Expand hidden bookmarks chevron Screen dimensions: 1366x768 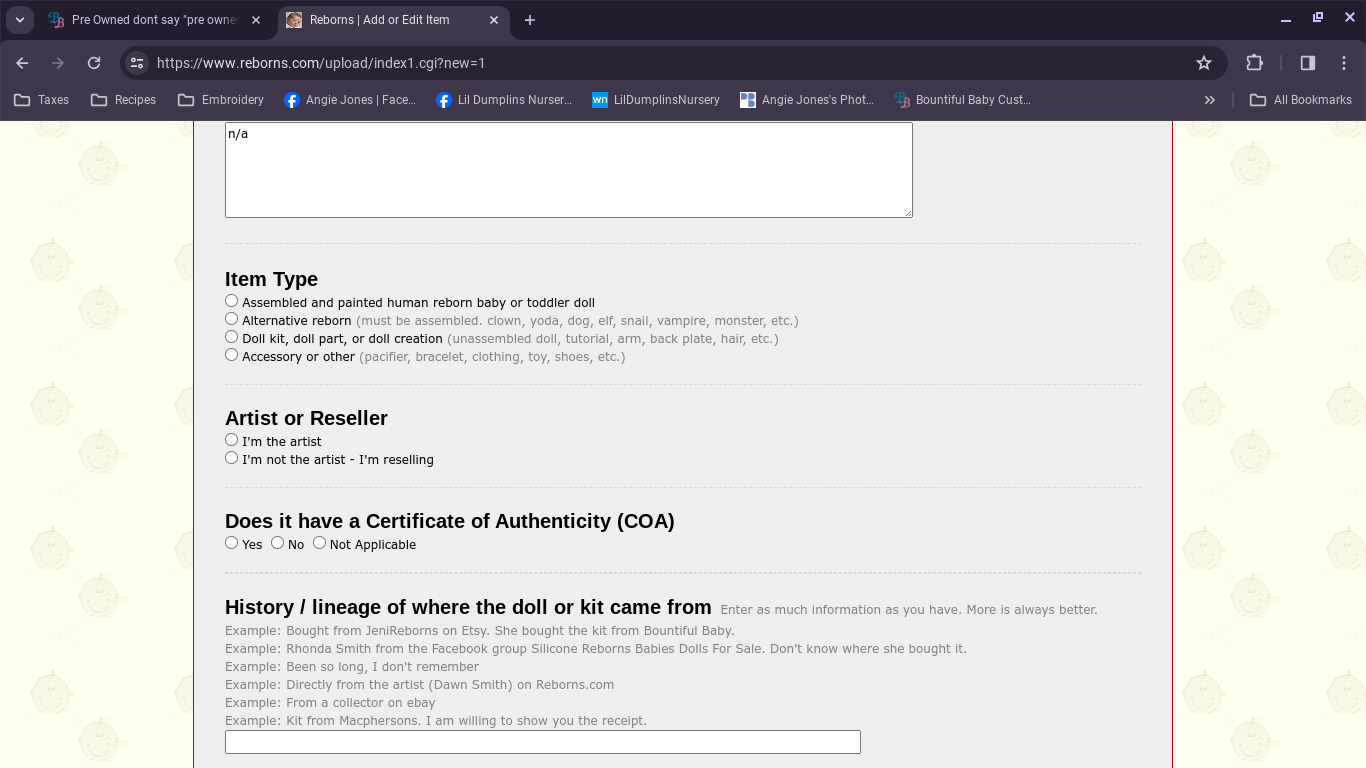[1209, 100]
